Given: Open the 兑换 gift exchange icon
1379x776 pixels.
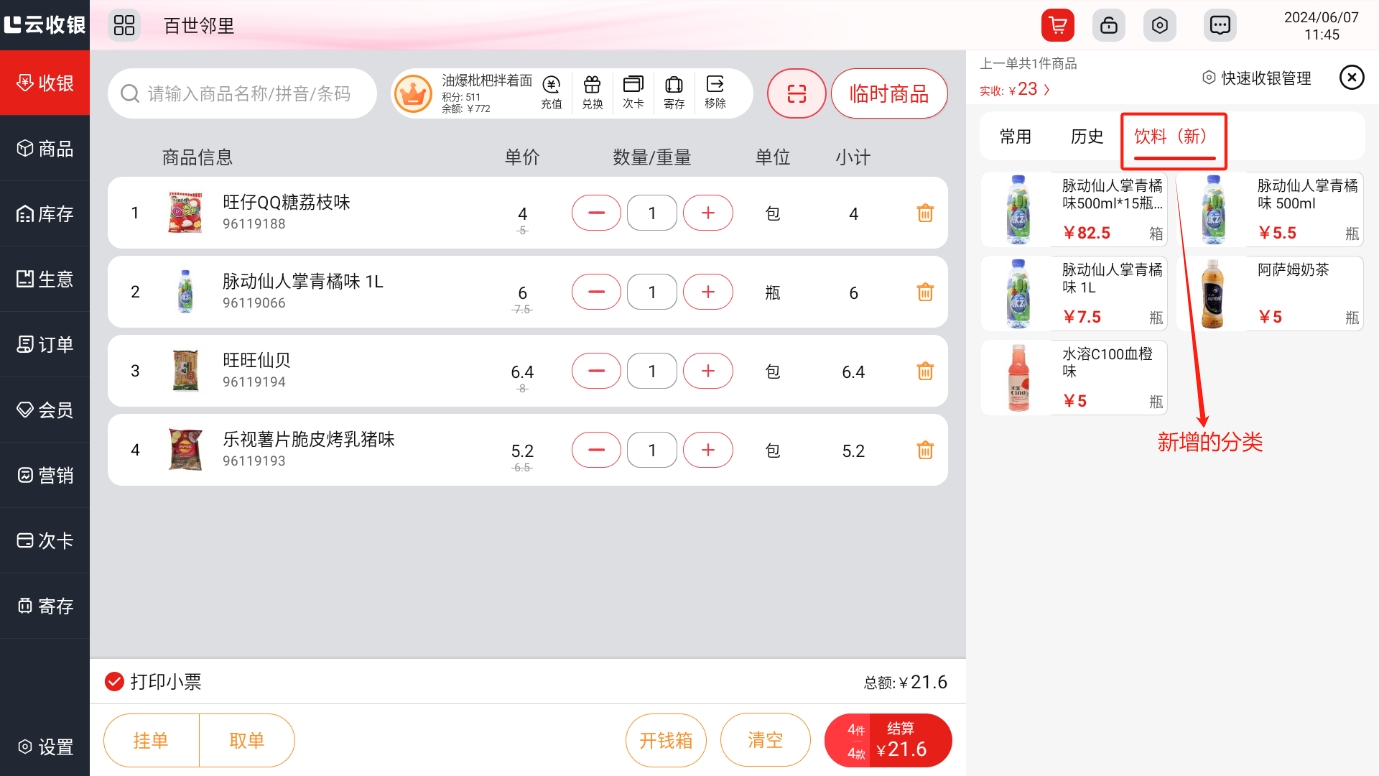Looking at the screenshot, I should tap(592, 91).
